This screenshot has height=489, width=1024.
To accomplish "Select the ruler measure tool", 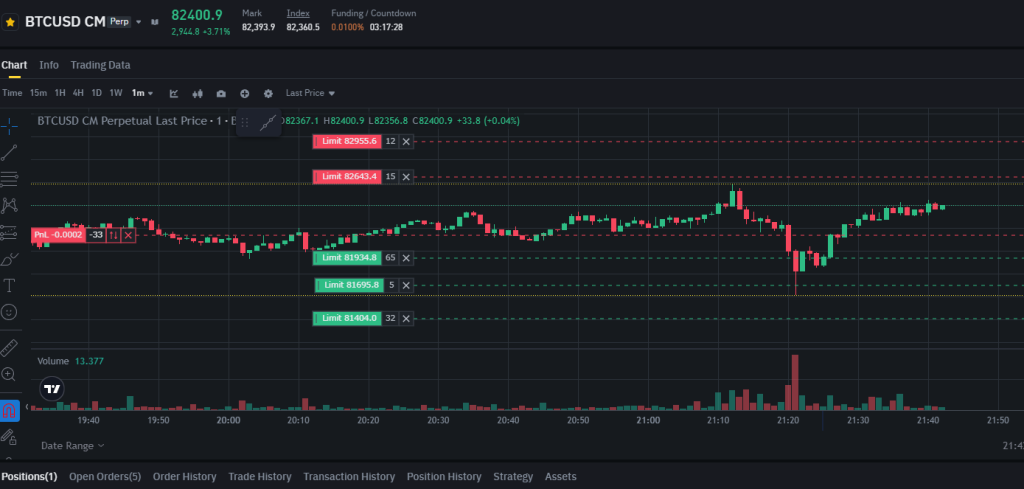I will [10, 347].
